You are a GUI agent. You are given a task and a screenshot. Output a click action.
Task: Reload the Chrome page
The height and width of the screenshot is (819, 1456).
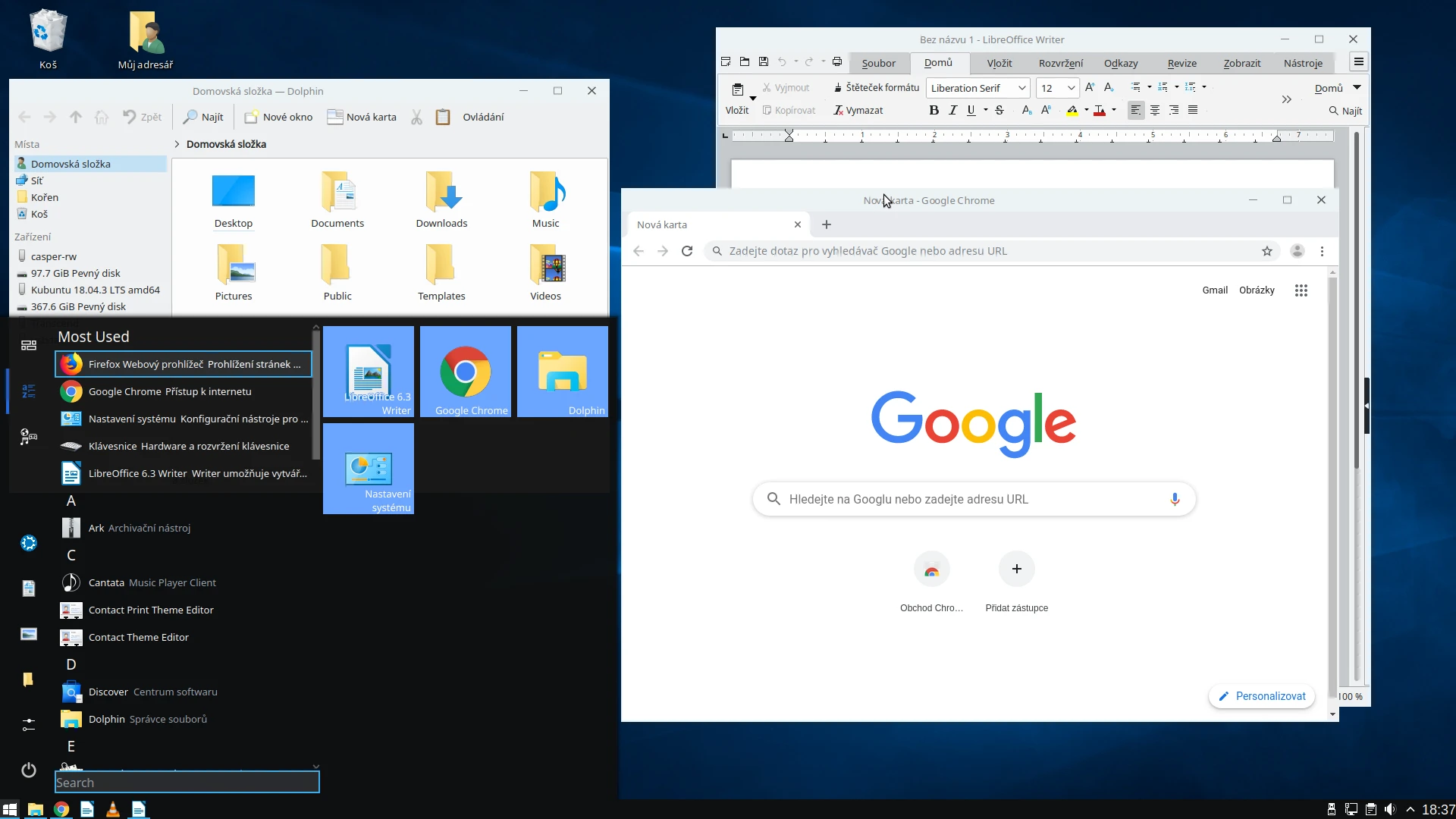[x=687, y=251]
